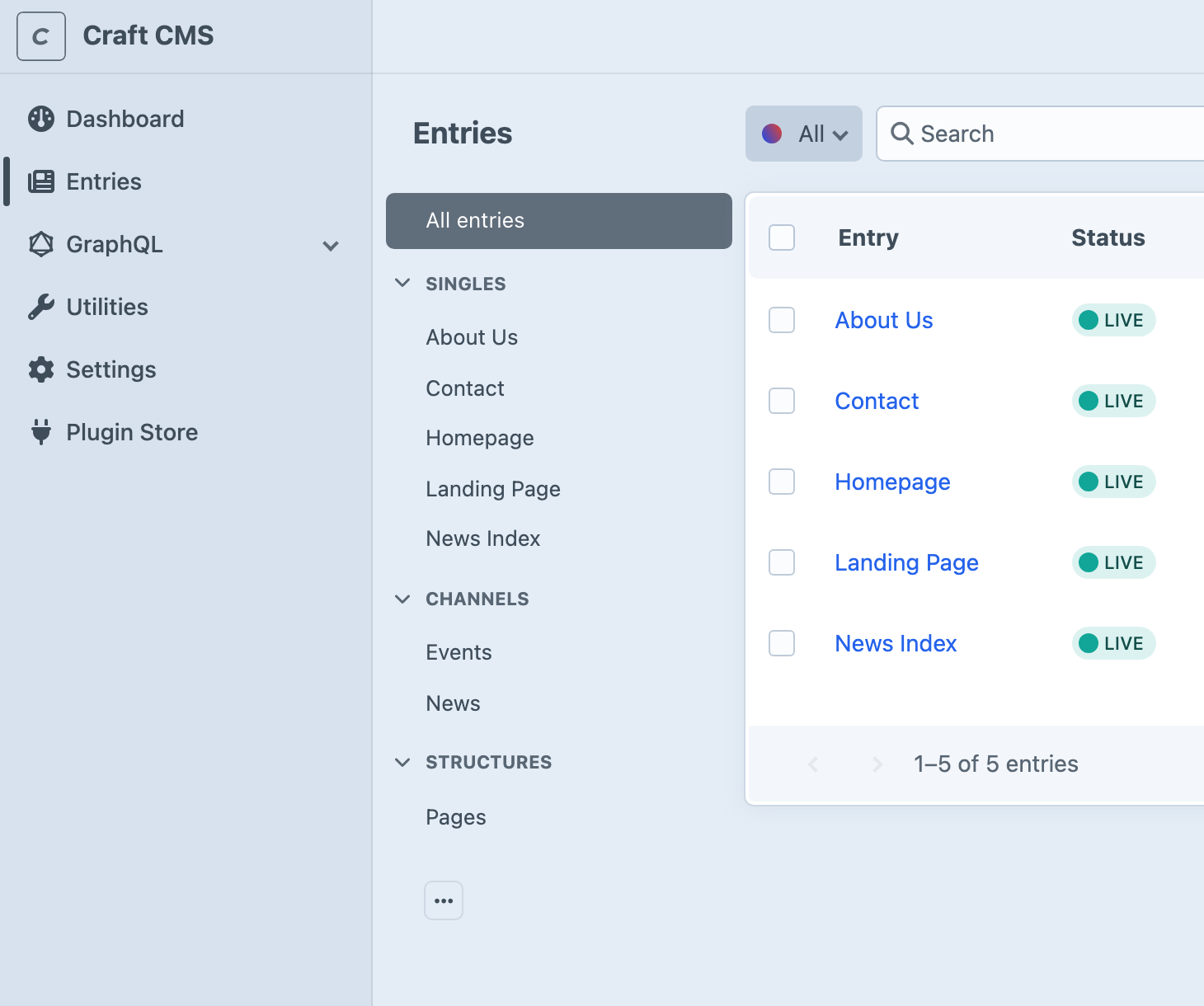Expand the GraphQL submenu chevron
The image size is (1204, 1006).
331,246
